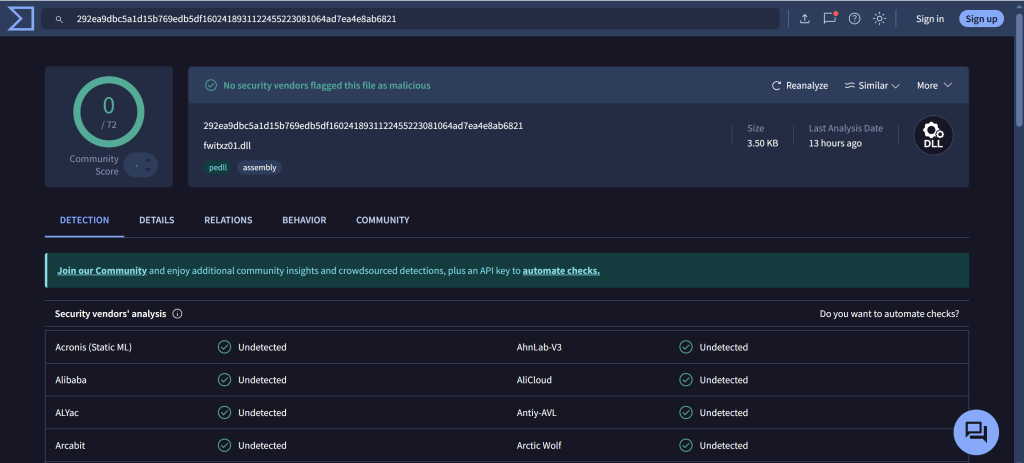This screenshot has height=463, width=1024.
Task: Click the Sign in link
Action: click(930, 19)
